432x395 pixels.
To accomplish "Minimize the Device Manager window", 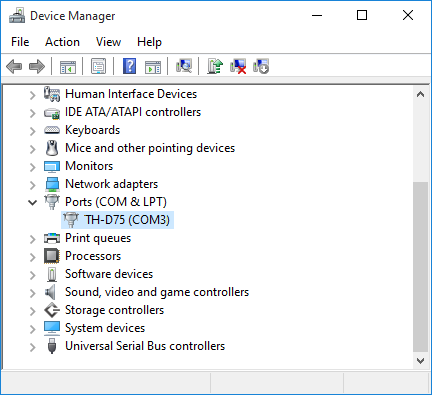I will coord(317,15).
